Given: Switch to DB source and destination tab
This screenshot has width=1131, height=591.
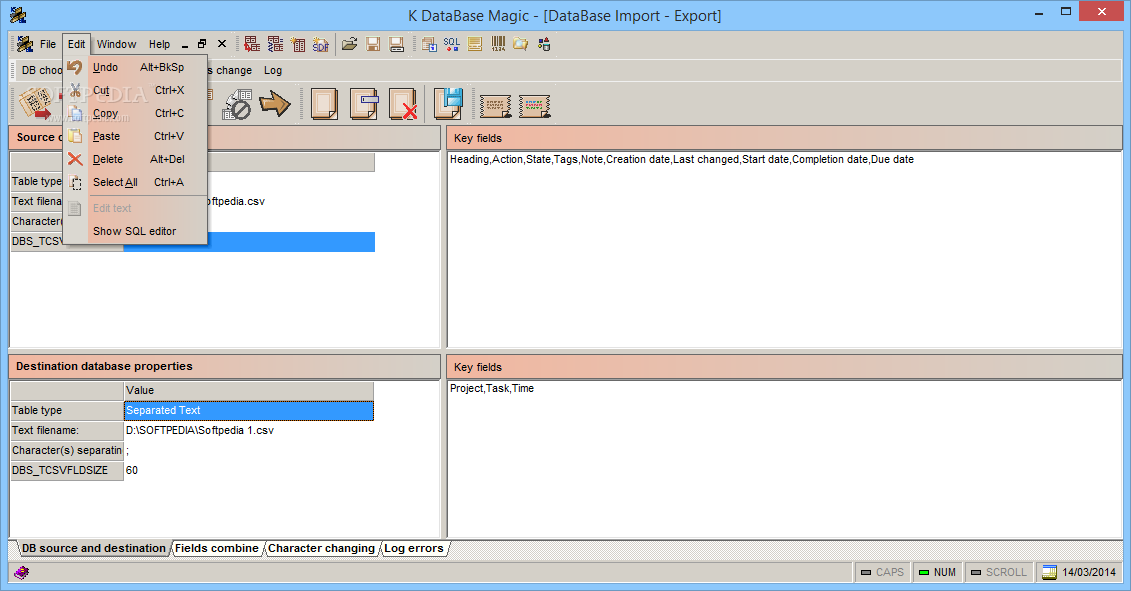Looking at the screenshot, I should pyautogui.click(x=94, y=548).
